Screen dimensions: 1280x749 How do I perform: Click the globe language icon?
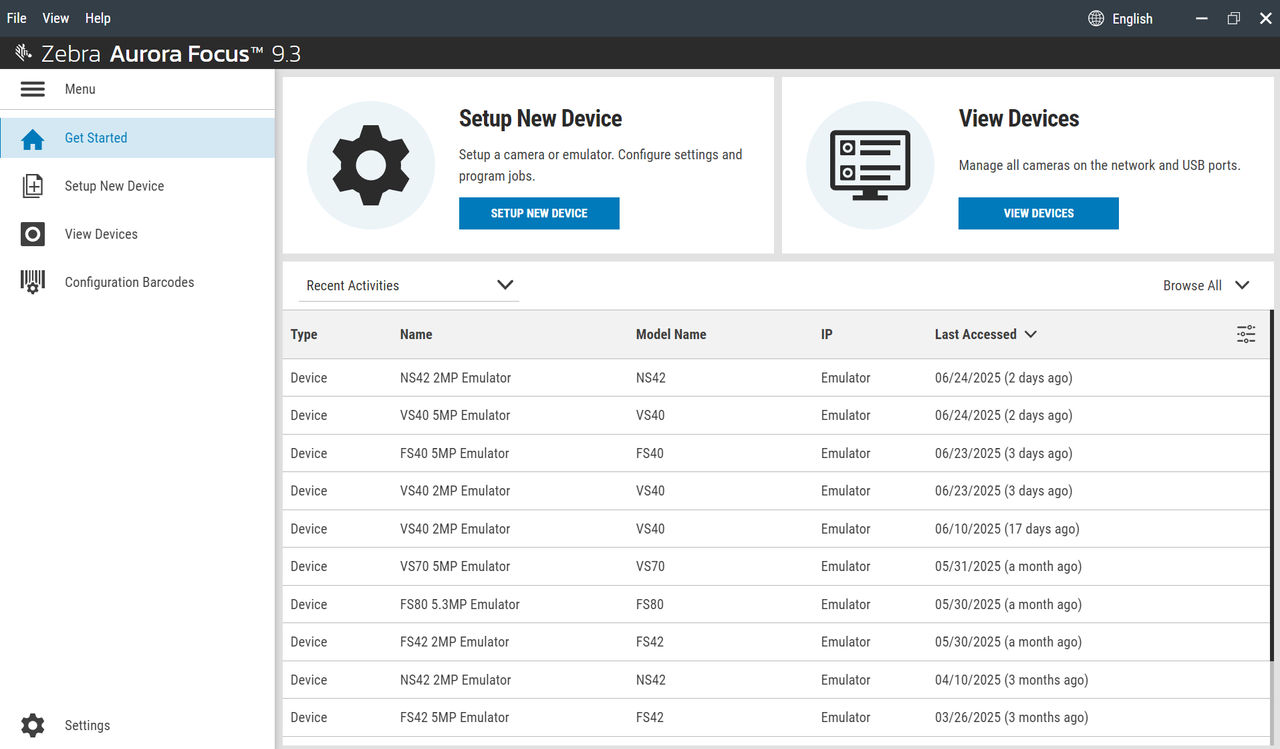1096,18
